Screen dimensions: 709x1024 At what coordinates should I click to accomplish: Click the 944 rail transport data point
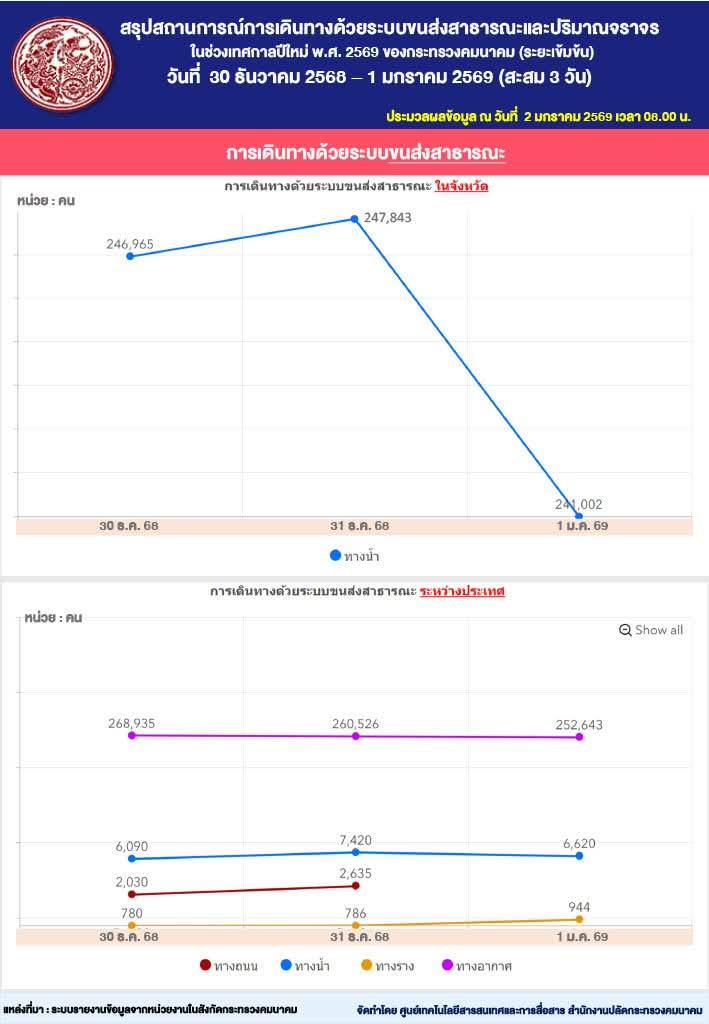click(x=579, y=919)
